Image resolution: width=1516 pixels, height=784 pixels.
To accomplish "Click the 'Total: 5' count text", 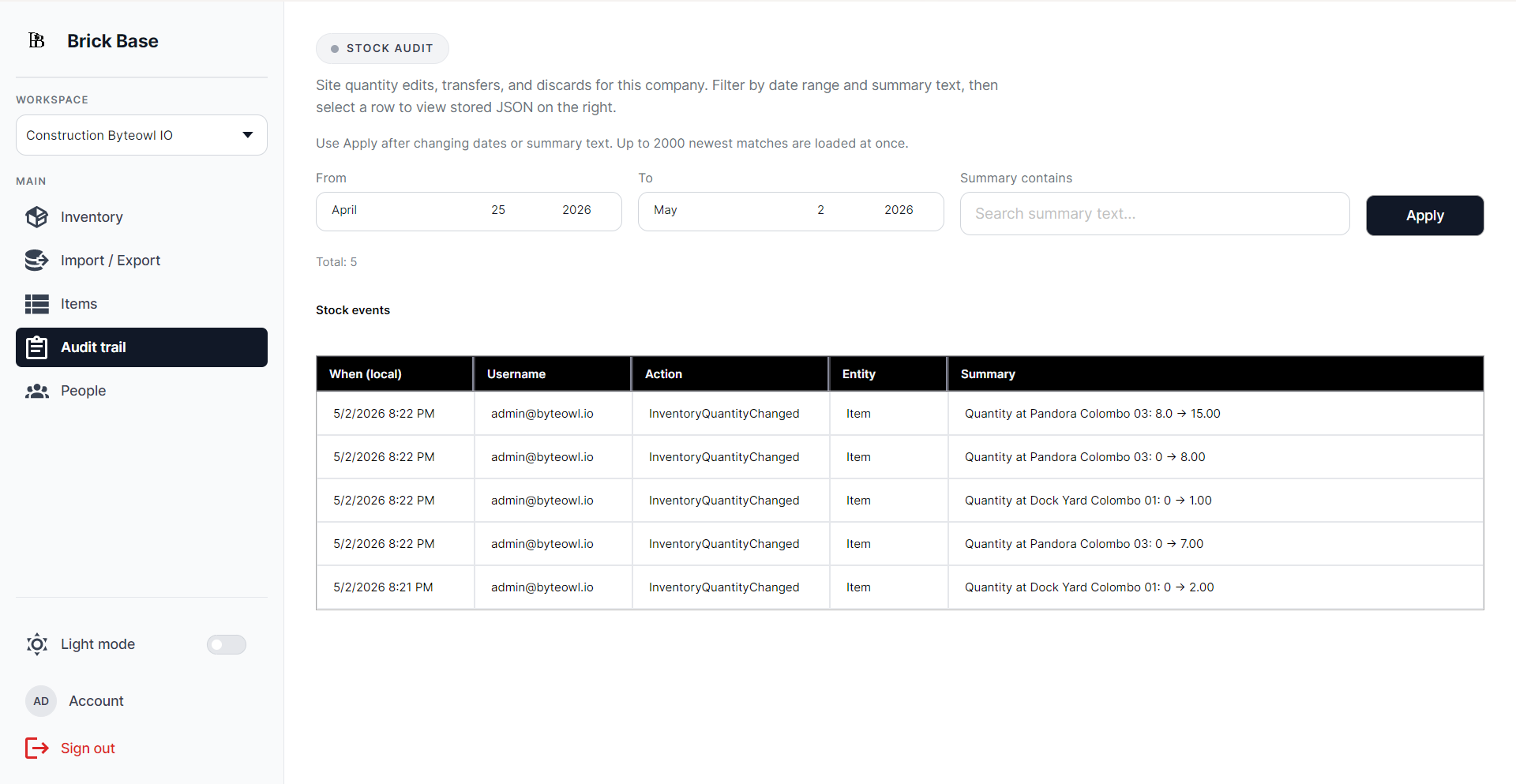I will 336,262.
